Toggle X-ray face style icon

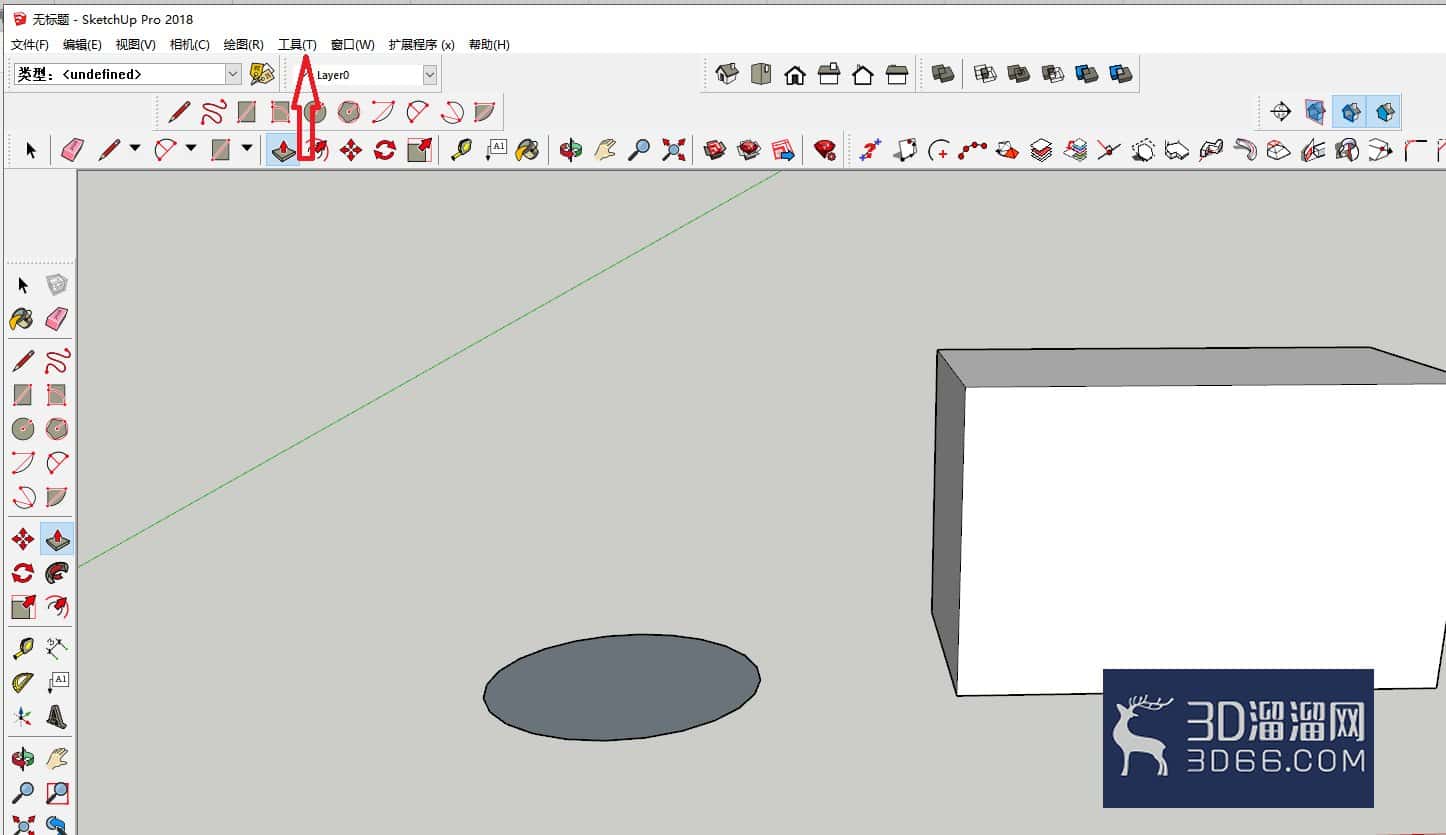click(943, 74)
